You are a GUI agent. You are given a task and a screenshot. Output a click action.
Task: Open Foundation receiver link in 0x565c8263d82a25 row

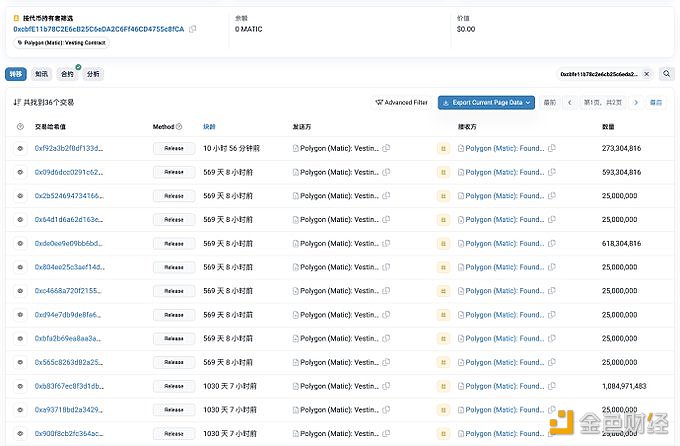[x=505, y=362]
